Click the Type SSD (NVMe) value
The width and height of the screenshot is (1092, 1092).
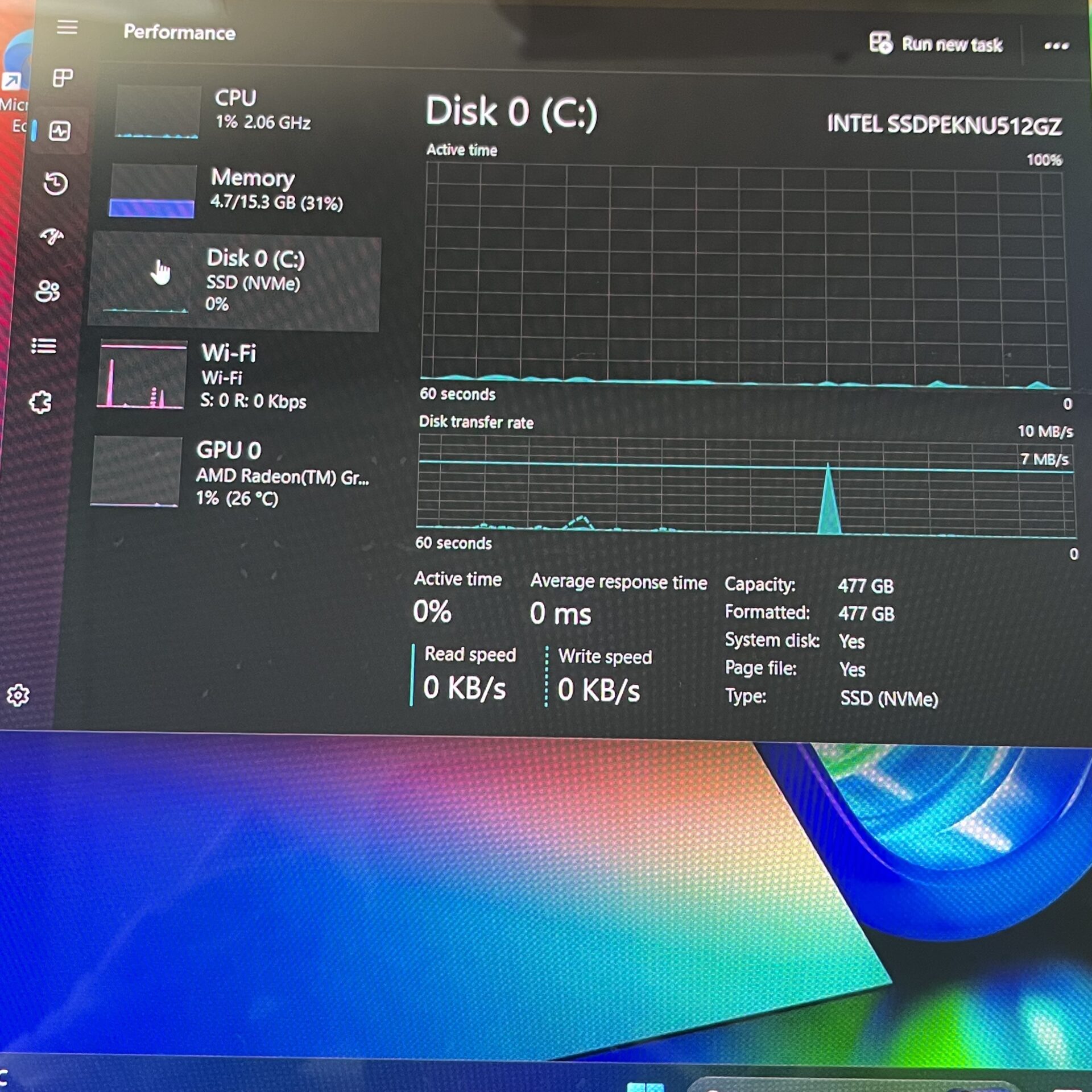click(889, 698)
